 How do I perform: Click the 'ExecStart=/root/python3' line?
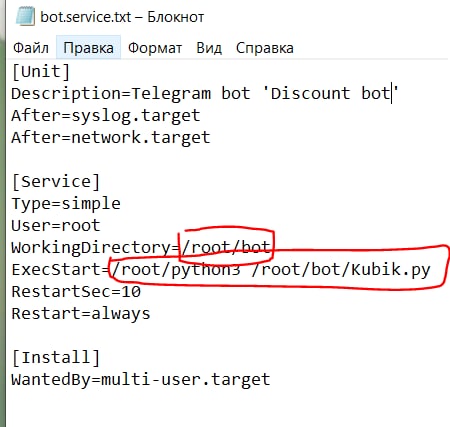coord(221,270)
